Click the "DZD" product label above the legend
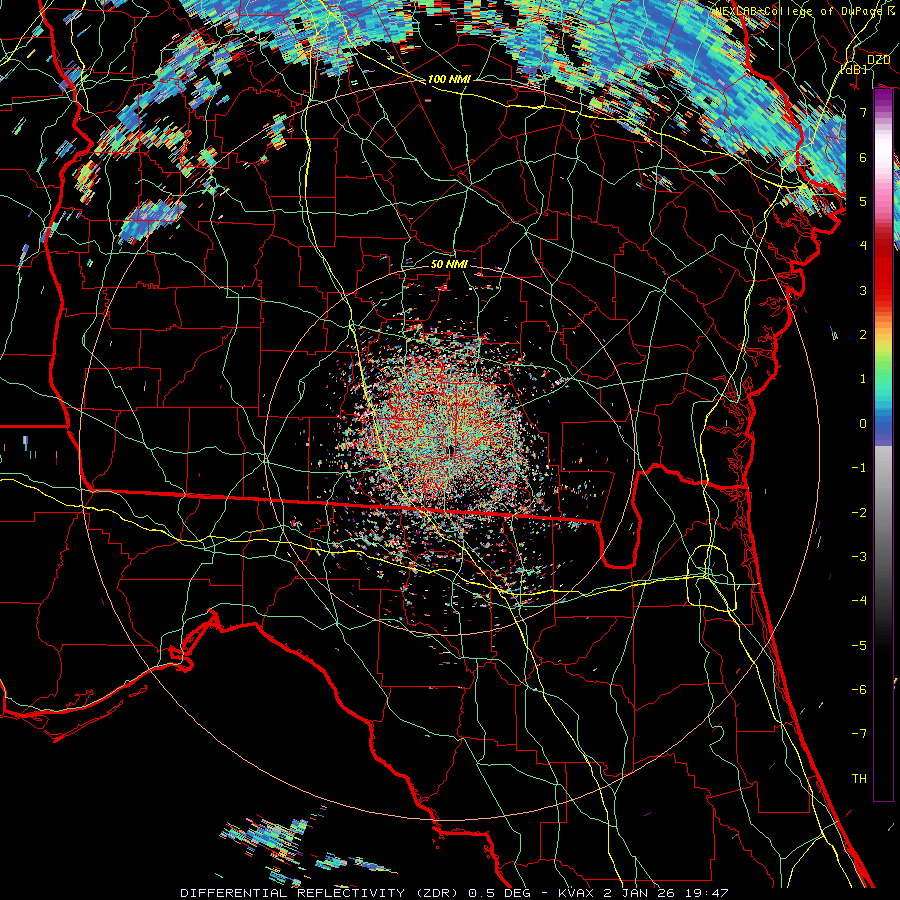This screenshot has width=900, height=900. coord(878,59)
